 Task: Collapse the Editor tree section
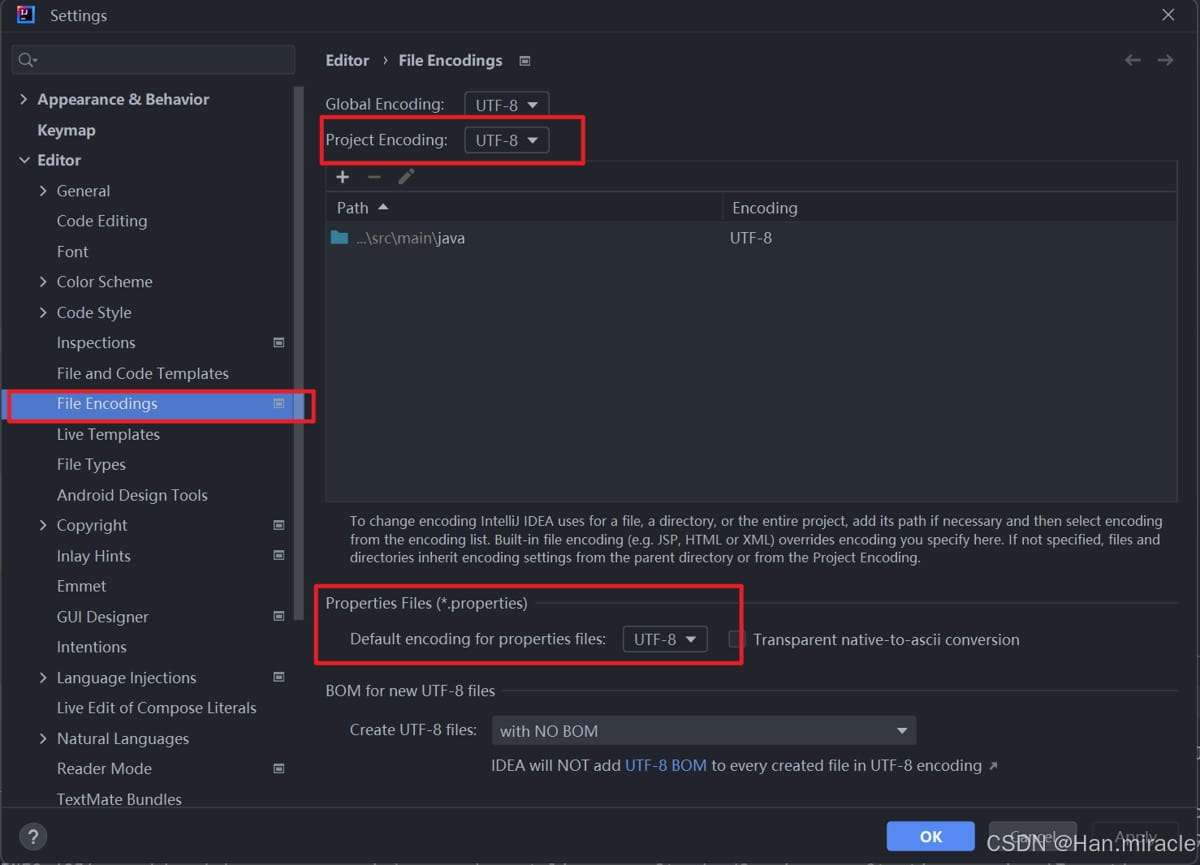(24, 160)
